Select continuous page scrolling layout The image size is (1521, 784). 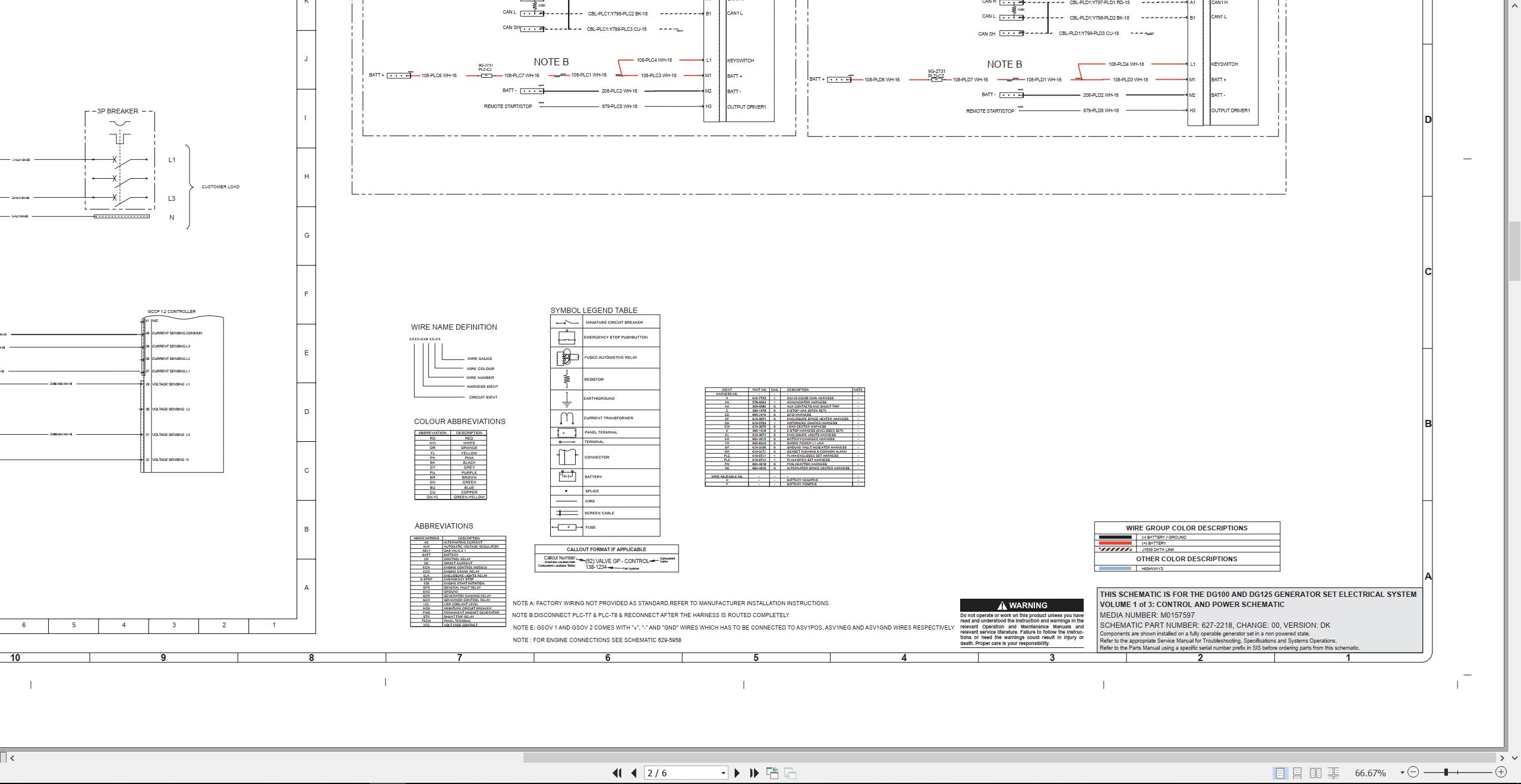pos(1298,773)
